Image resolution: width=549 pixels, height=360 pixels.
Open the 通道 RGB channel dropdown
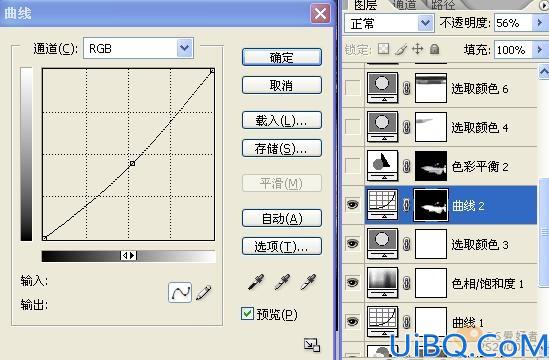pyautogui.click(x=185, y=48)
